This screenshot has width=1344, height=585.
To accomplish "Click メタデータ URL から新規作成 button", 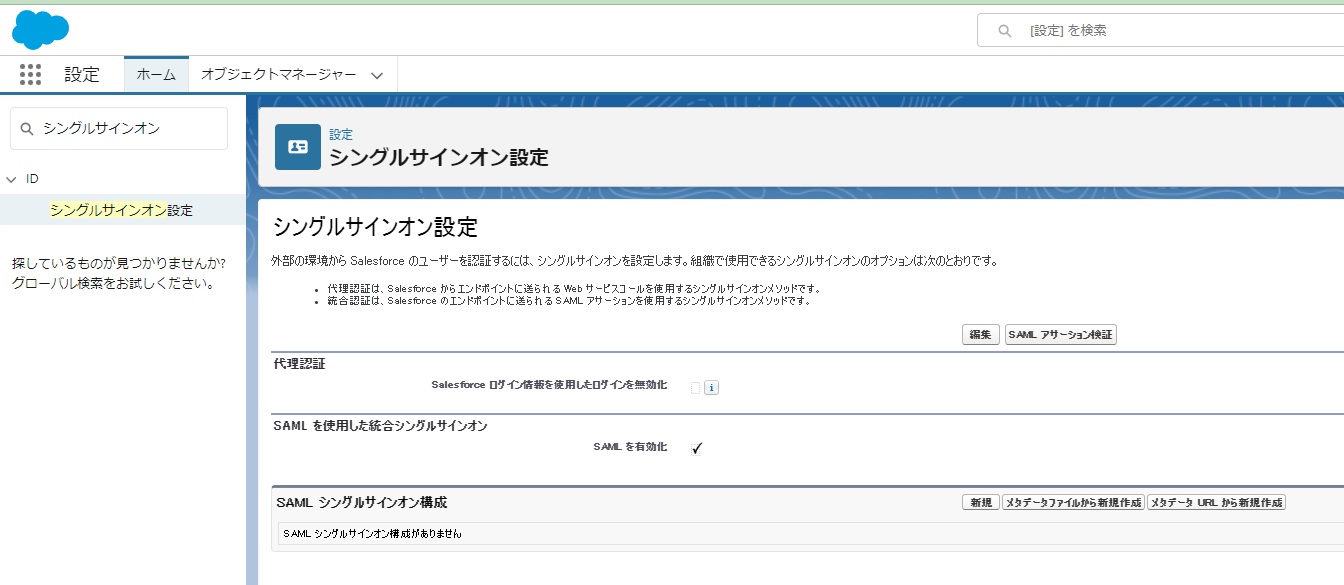I will [1216, 502].
